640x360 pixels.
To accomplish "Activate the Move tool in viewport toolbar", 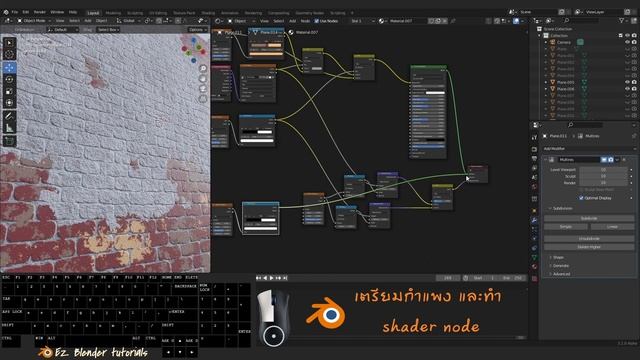I will (x=9, y=67).
